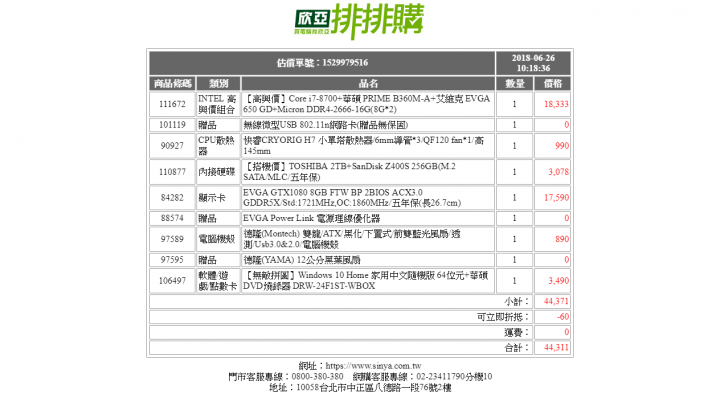Image resolution: width=720 pixels, height=393 pixels.
Task: Click the CPU散熱器 category cell
Action: pos(218,146)
